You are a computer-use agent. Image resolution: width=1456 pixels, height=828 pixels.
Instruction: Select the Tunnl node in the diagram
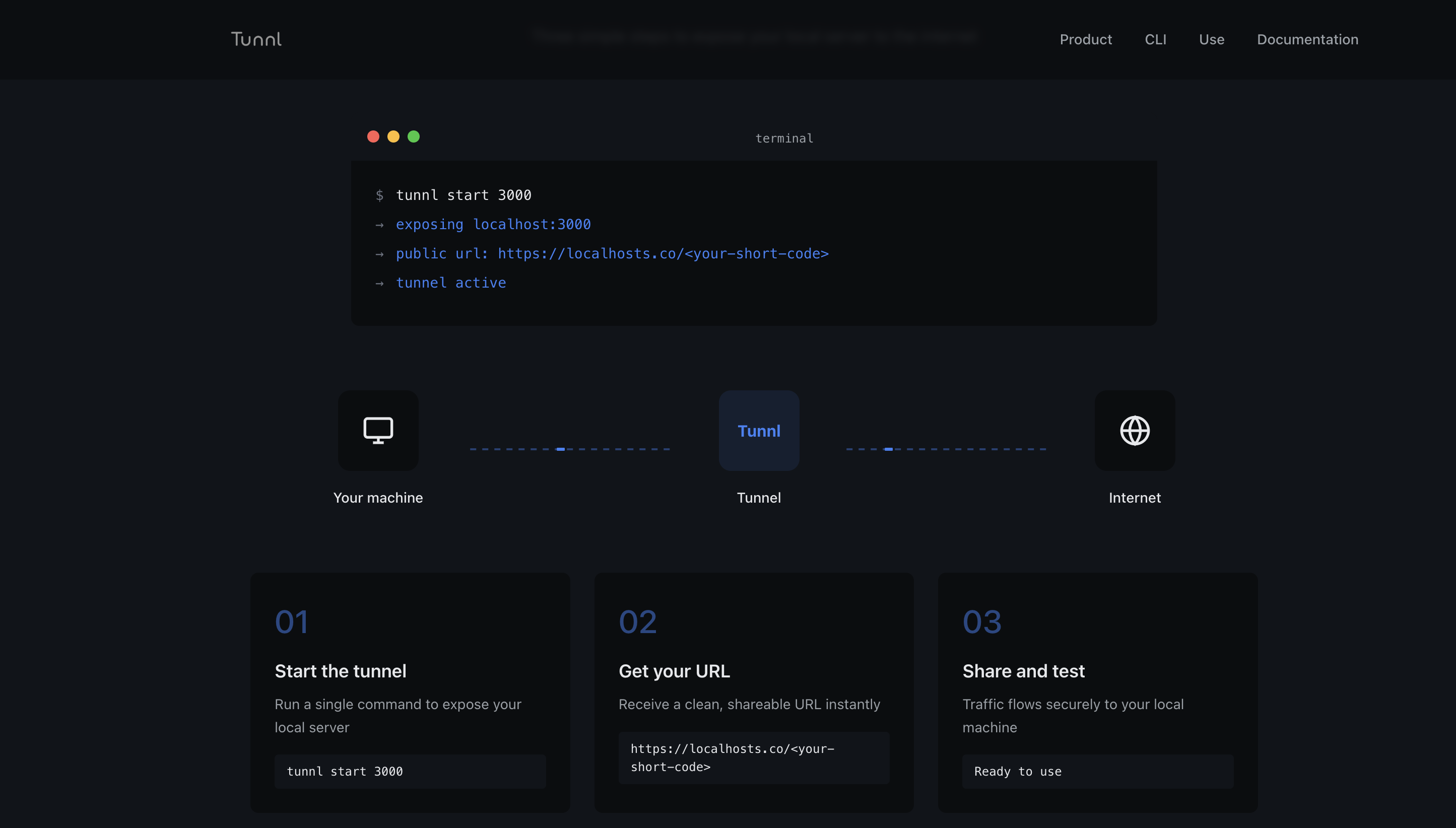click(759, 431)
